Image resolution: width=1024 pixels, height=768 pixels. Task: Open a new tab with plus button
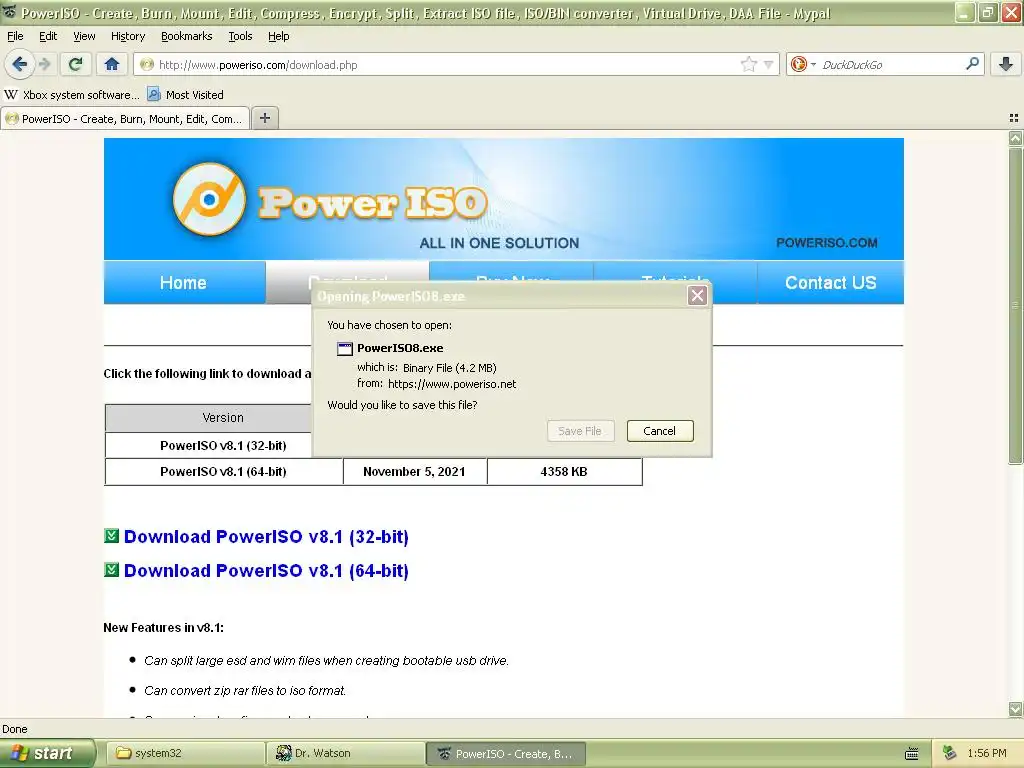[264, 118]
